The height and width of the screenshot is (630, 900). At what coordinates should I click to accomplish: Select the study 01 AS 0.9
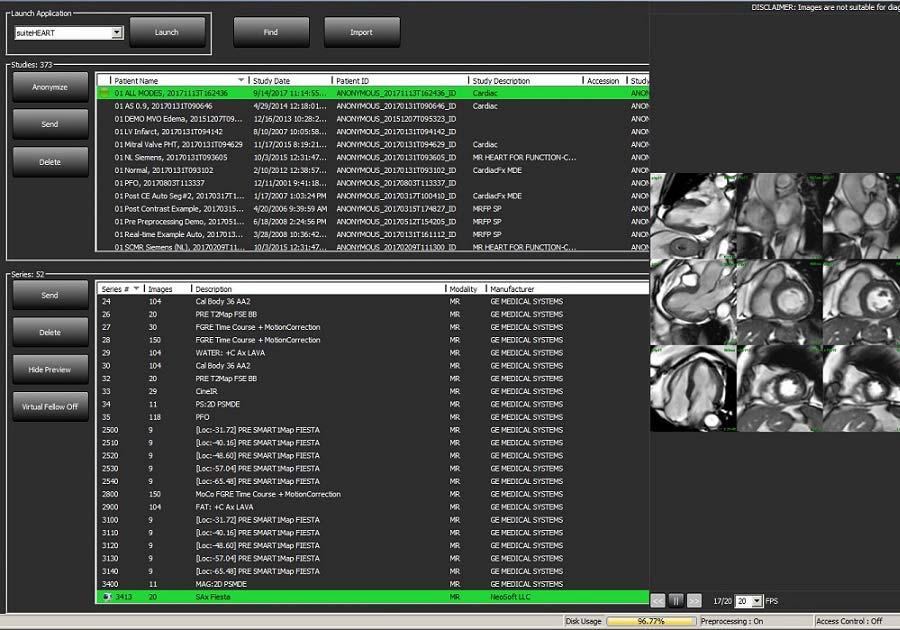click(373, 106)
